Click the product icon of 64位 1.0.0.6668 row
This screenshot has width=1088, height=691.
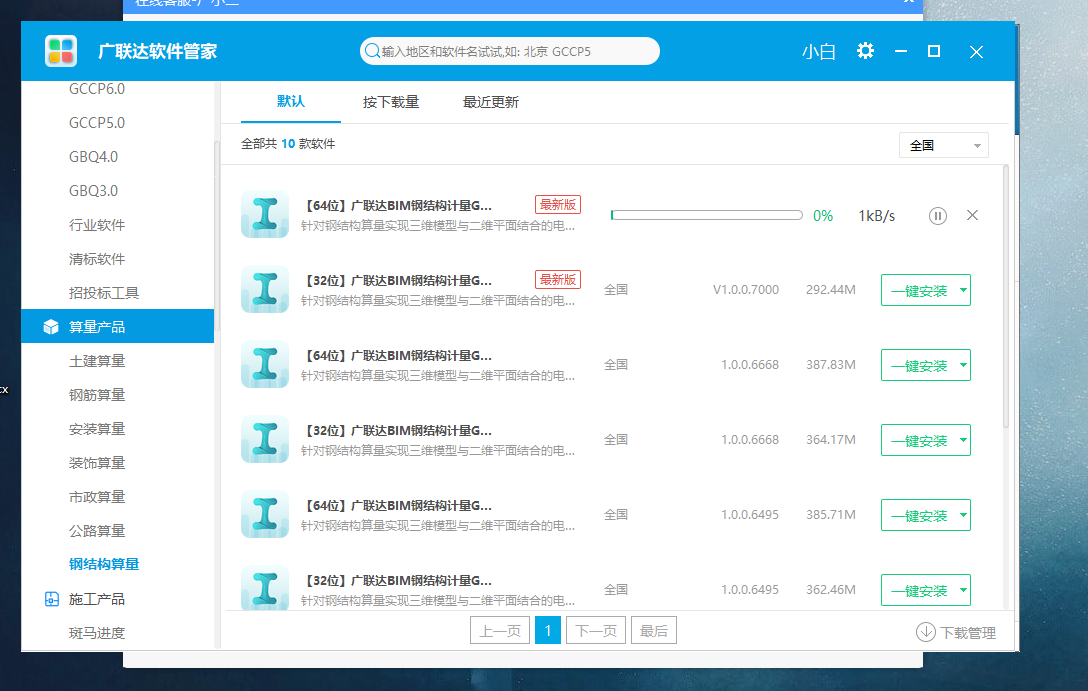pyautogui.click(x=264, y=364)
